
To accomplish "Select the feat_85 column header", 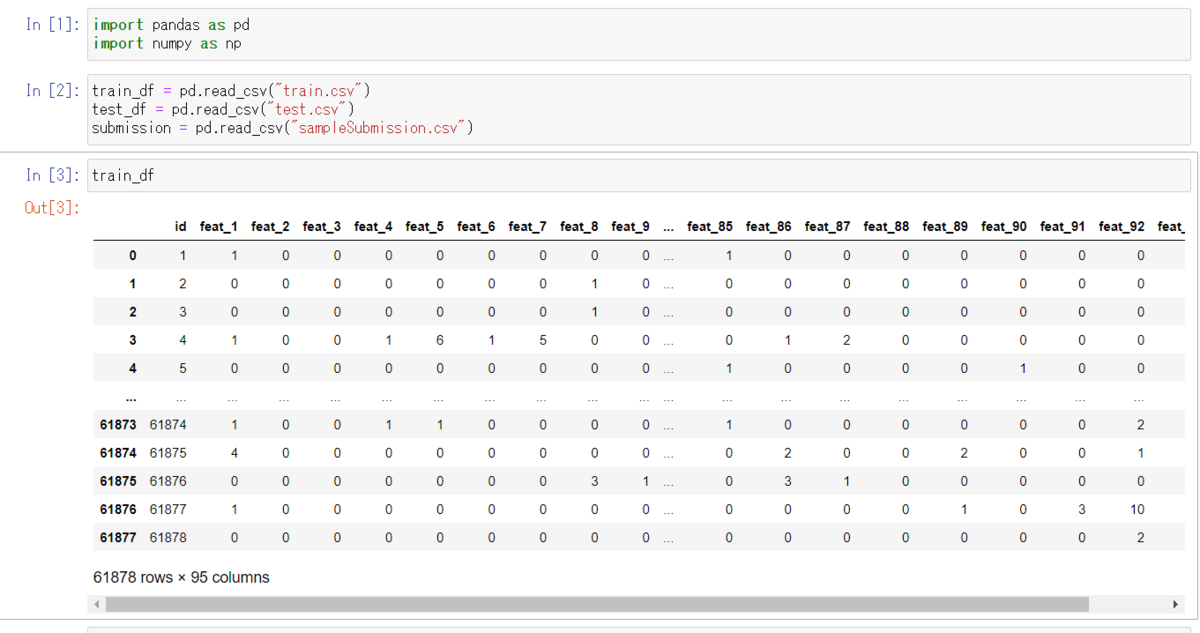I will (x=710, y=227).
